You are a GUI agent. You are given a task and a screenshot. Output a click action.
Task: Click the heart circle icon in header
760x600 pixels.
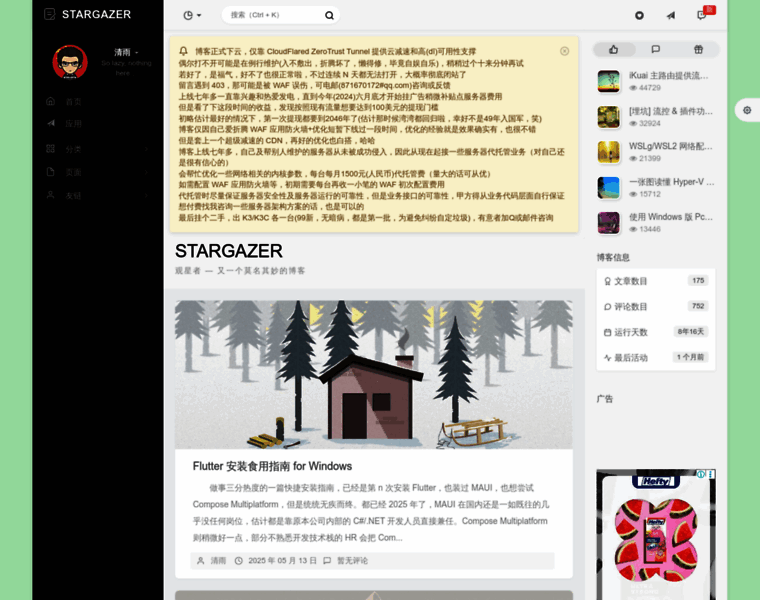click(x=639, y=16)
